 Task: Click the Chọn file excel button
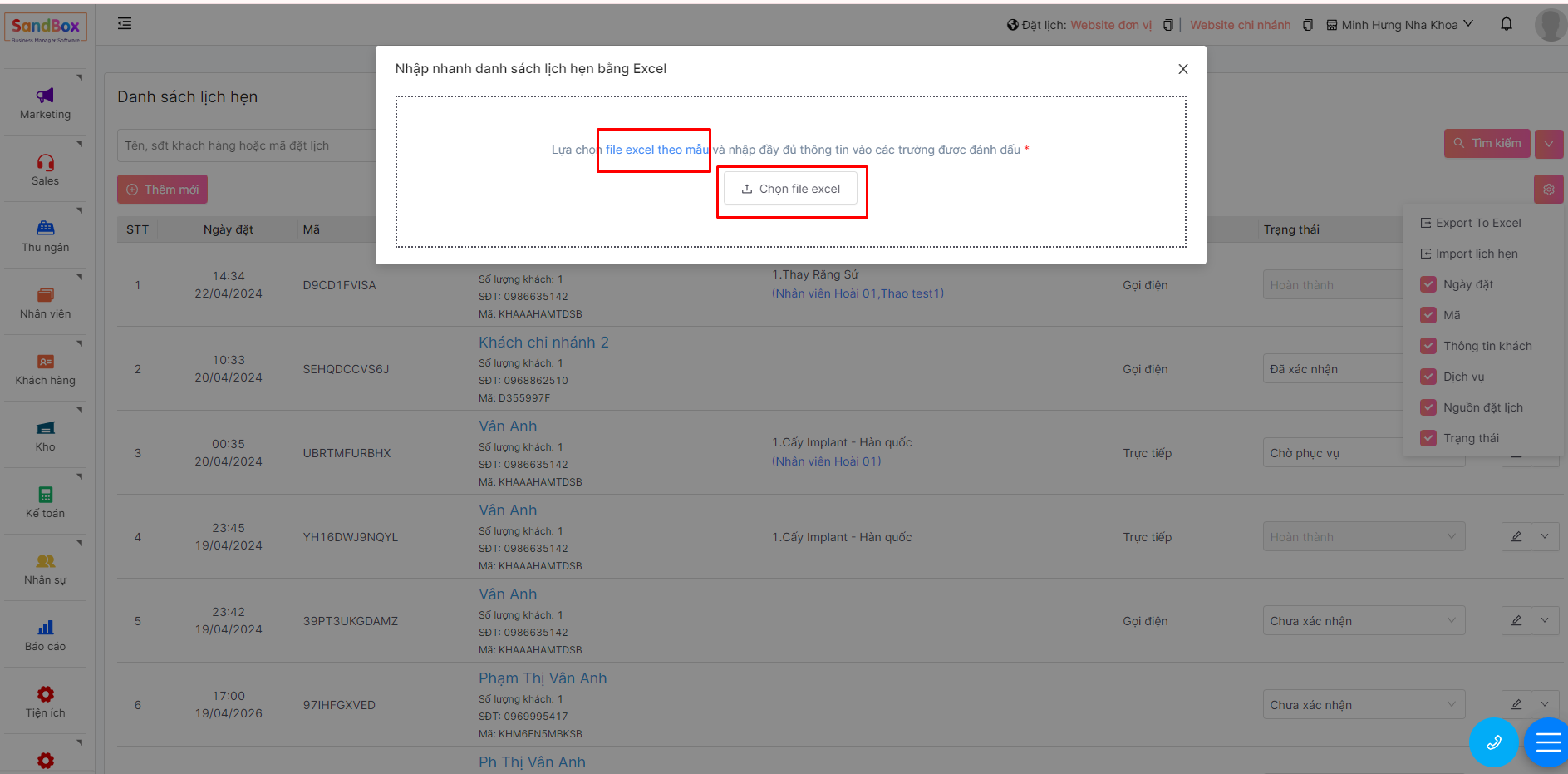tap(790, 189)
